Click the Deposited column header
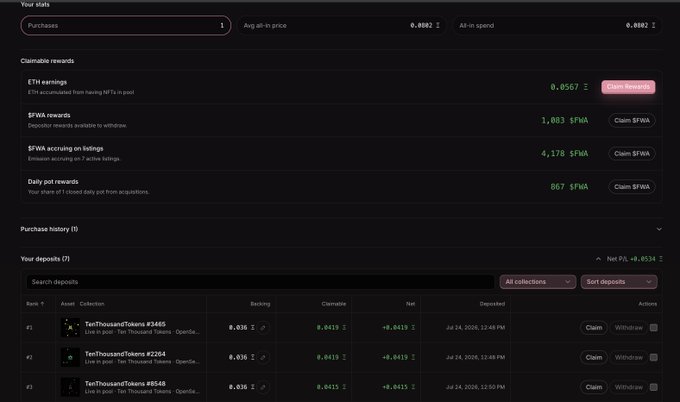The width and height of the screenshot is (680, 402). pos(492,304)
